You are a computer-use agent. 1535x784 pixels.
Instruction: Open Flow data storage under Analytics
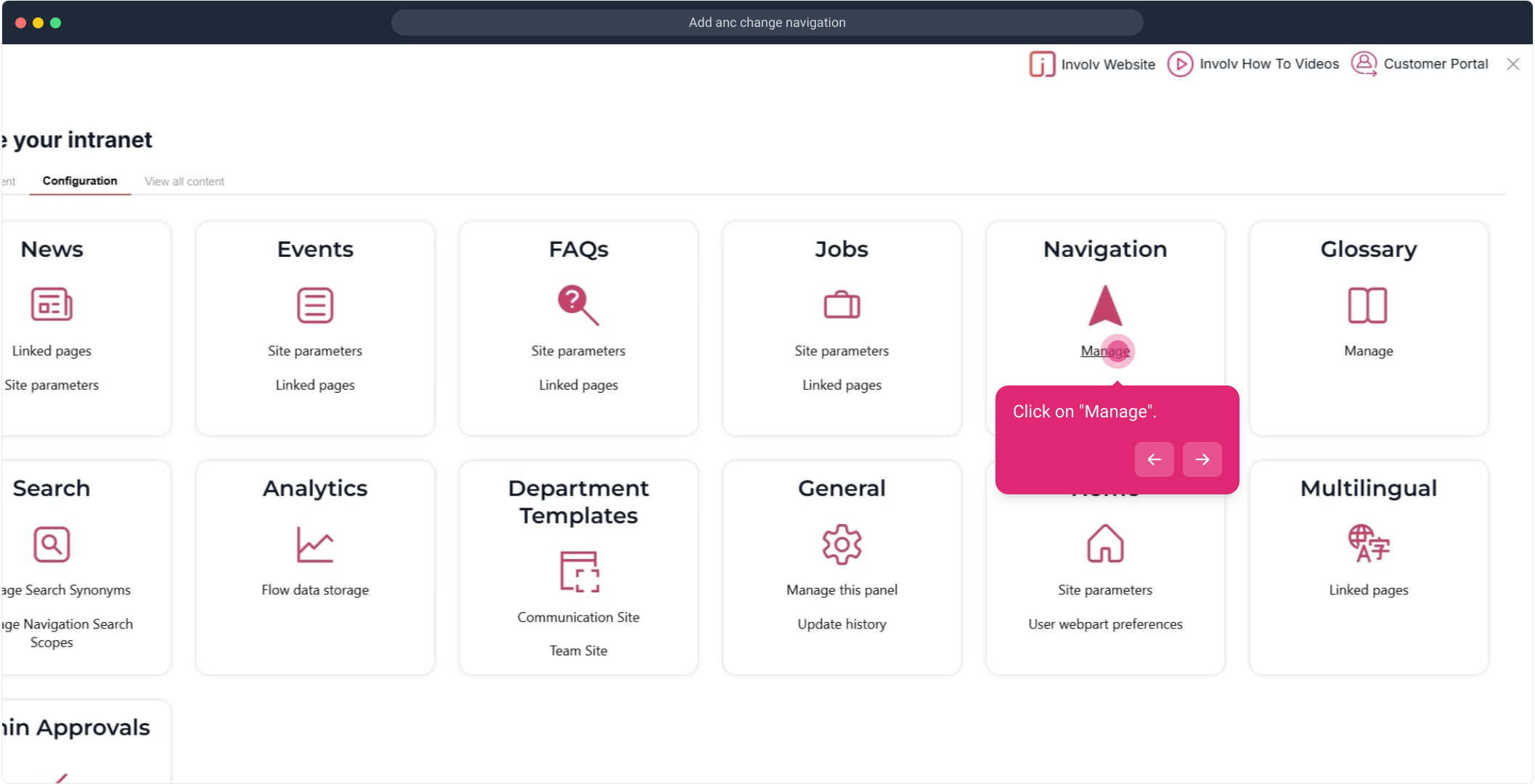click(315, 590)
